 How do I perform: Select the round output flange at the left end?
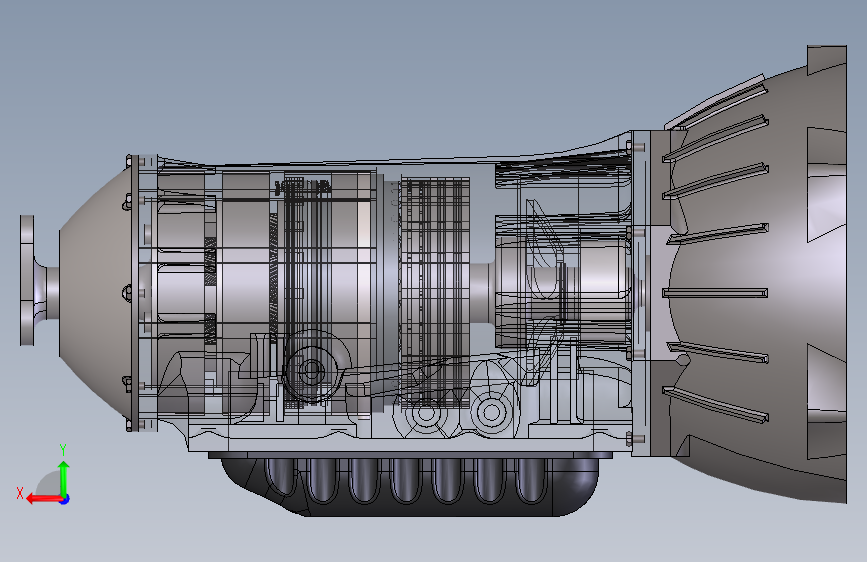27,280
